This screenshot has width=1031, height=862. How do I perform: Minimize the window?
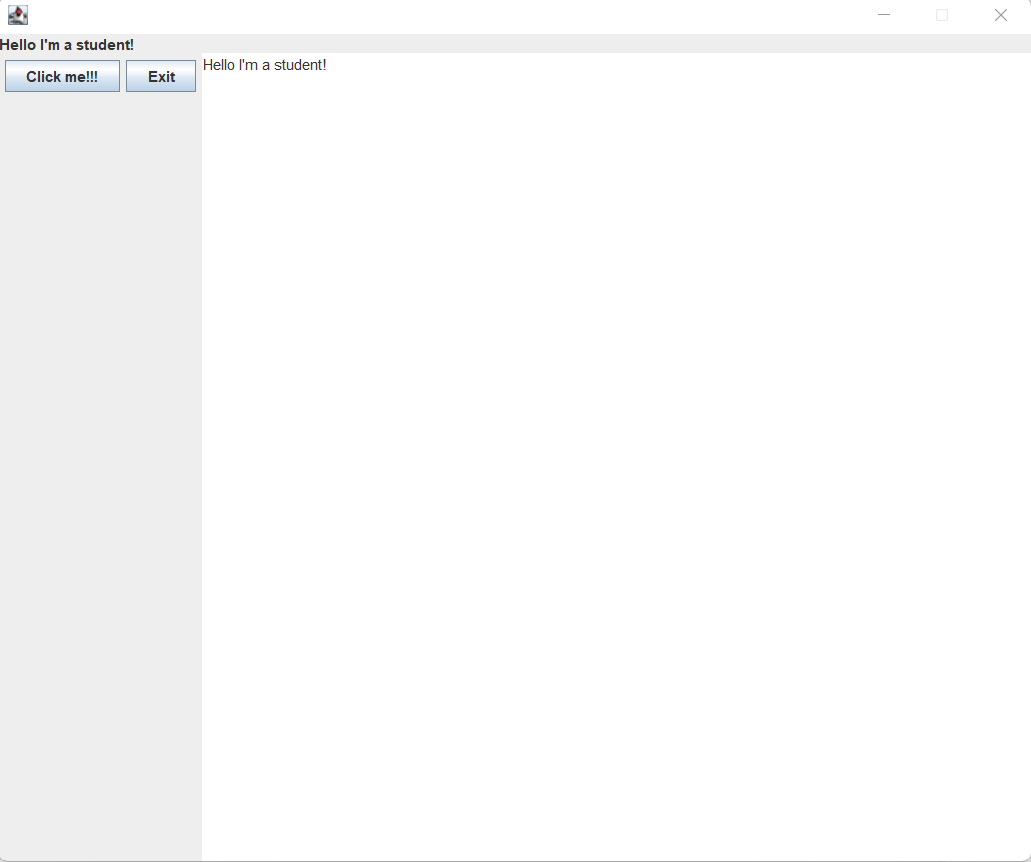(x=884, y=15)
